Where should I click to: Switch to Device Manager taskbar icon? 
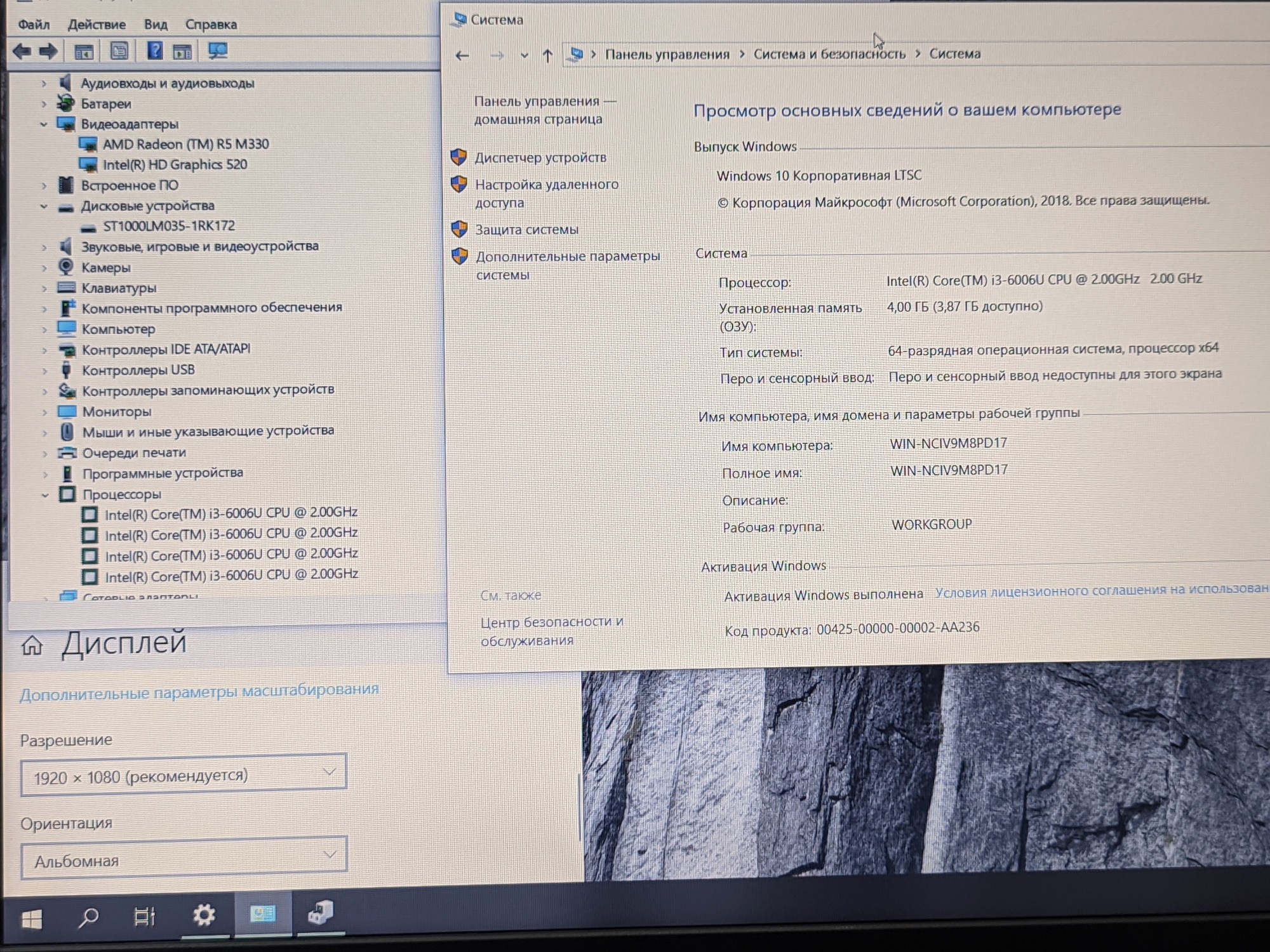tap(320, 913)
